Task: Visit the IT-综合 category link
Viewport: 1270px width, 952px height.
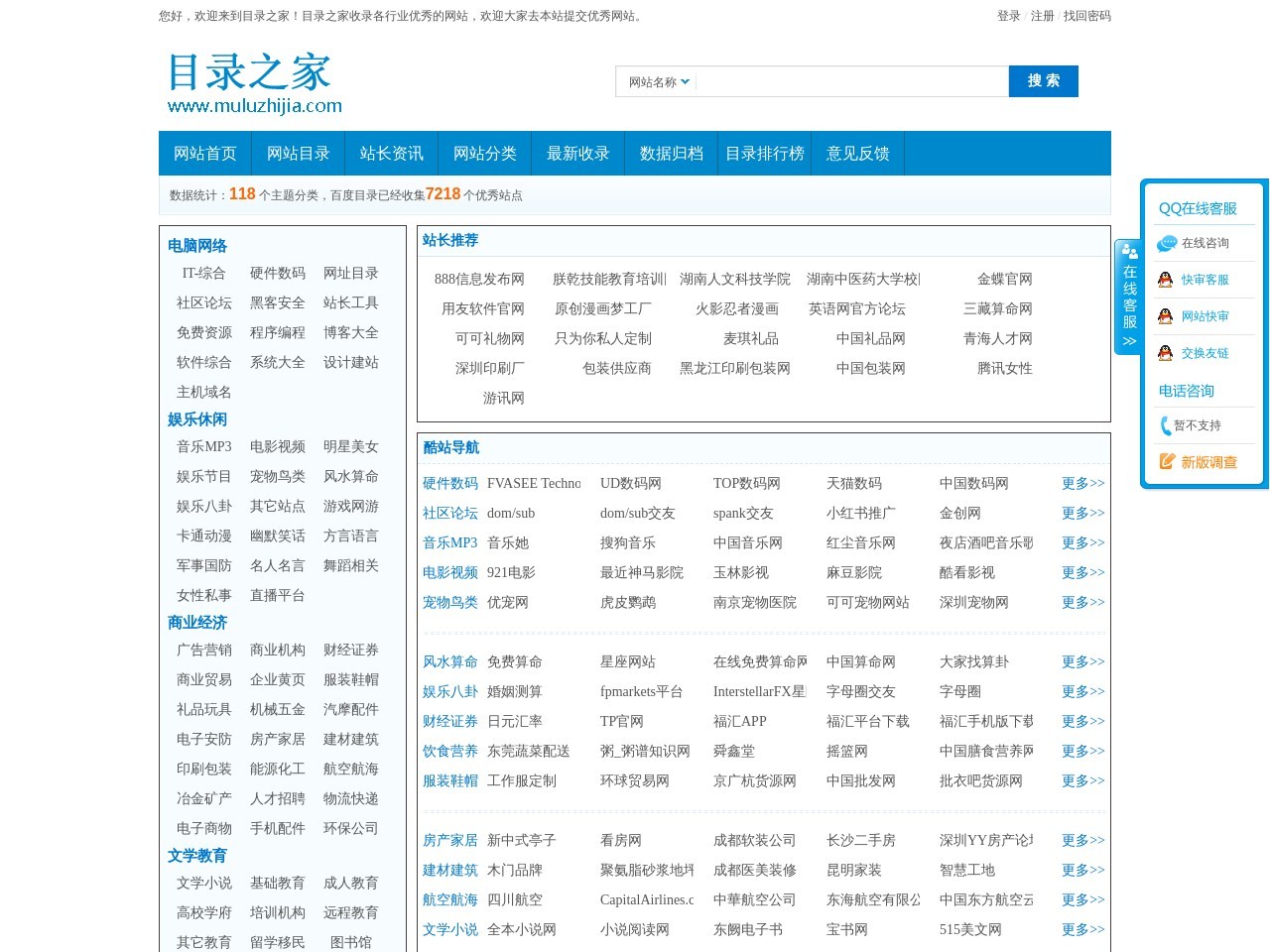Action: click(202, 274)
